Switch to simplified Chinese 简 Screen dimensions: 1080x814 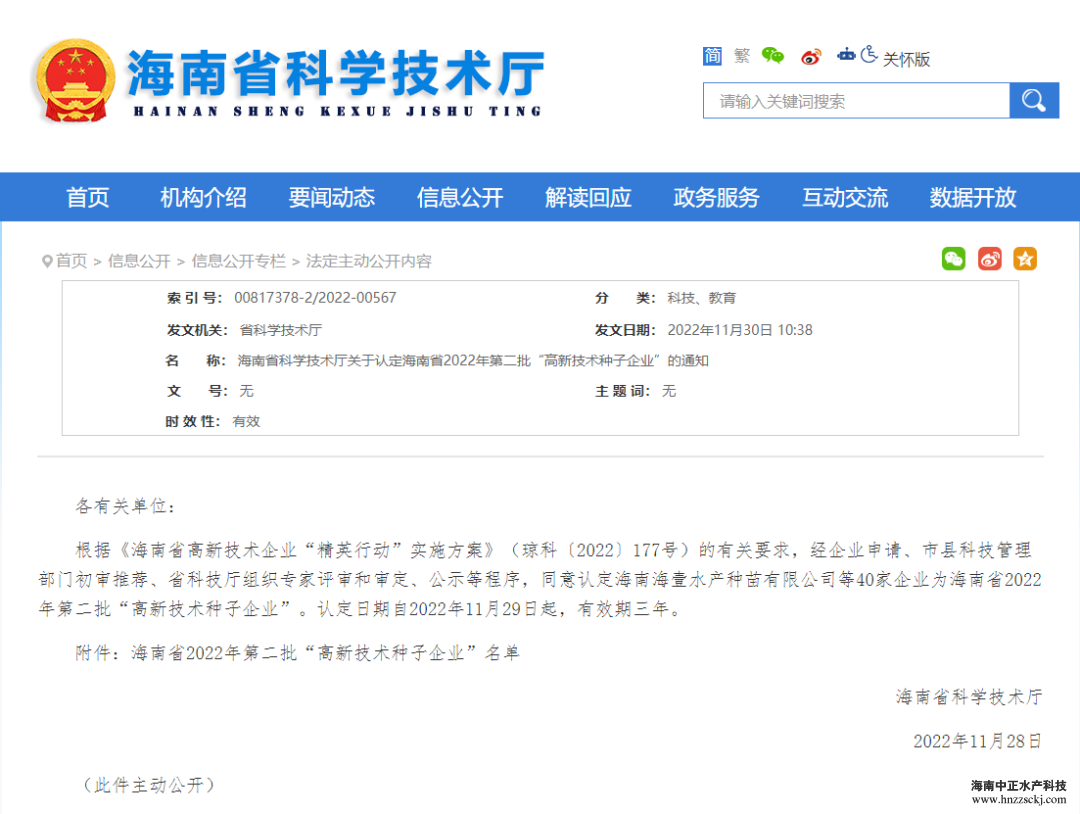point(712,56)
